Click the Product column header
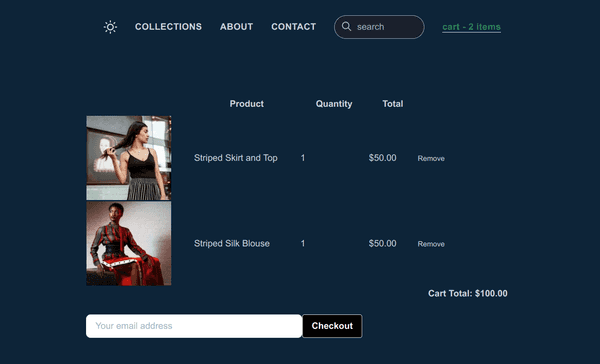Viewport: 600px width, 364px height. [246, 104]
